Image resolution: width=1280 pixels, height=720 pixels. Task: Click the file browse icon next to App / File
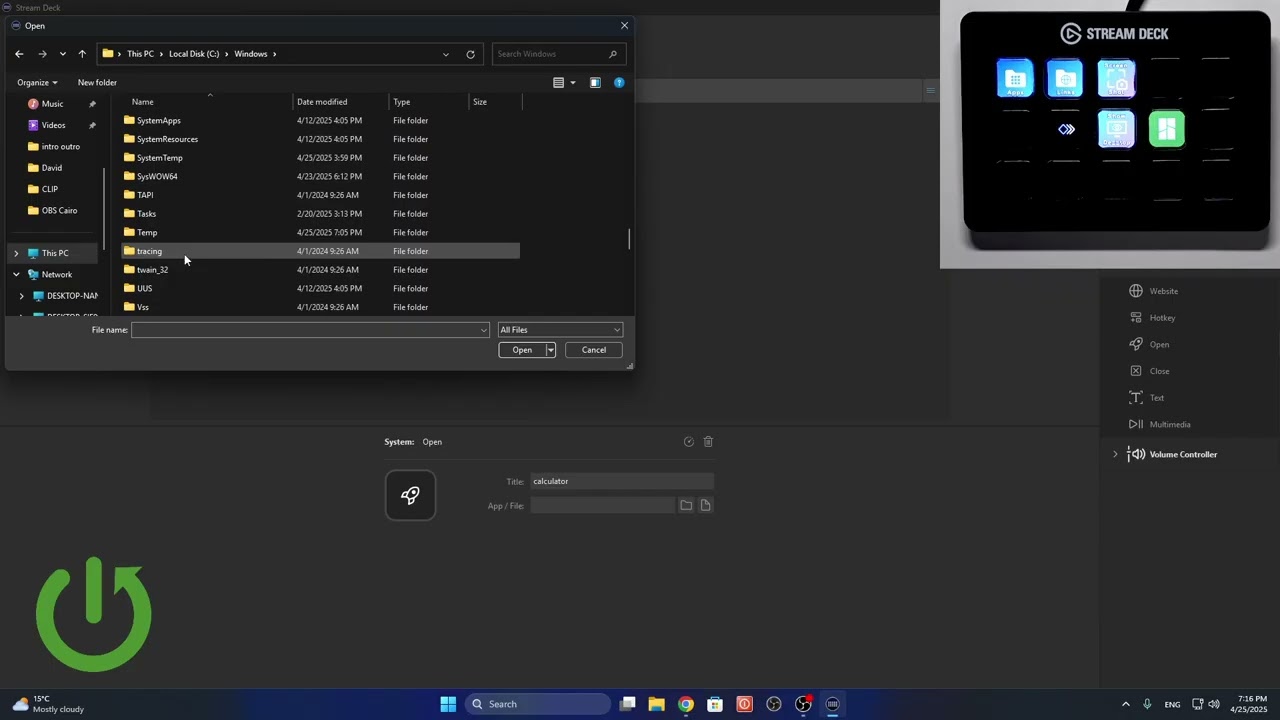pos(705,505)
